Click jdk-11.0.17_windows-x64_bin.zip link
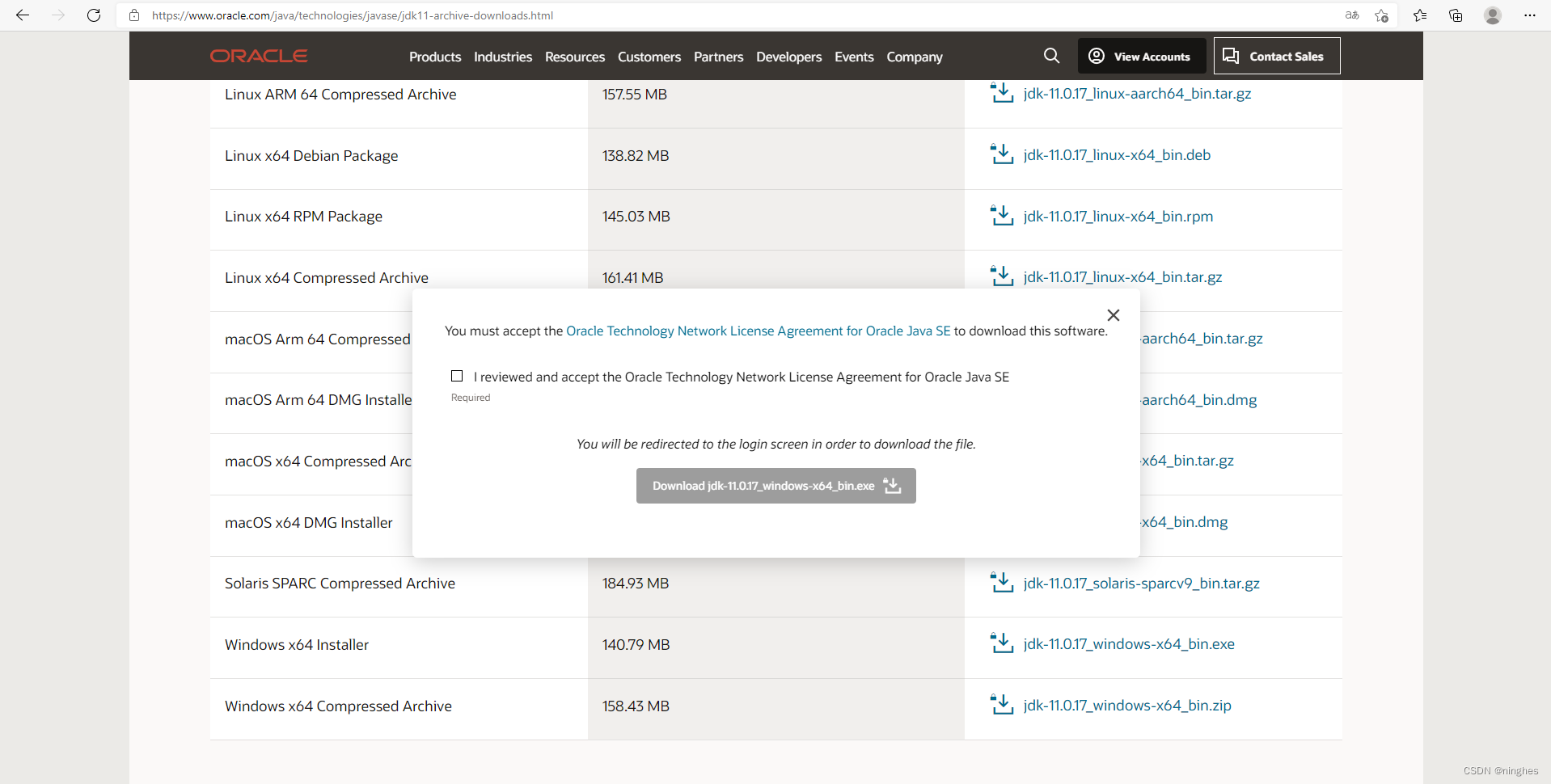The width and height of the screenshot is (1551, 784). point(1127,705)
